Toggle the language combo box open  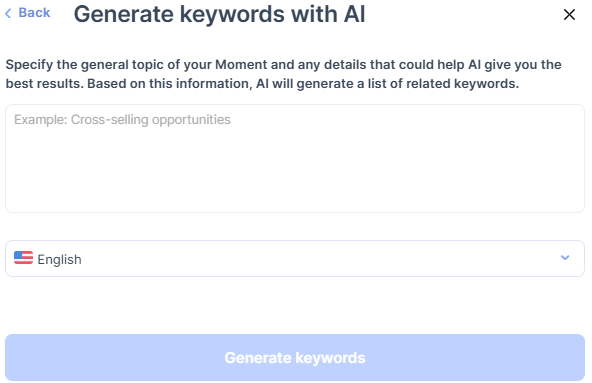coord(295,258)
